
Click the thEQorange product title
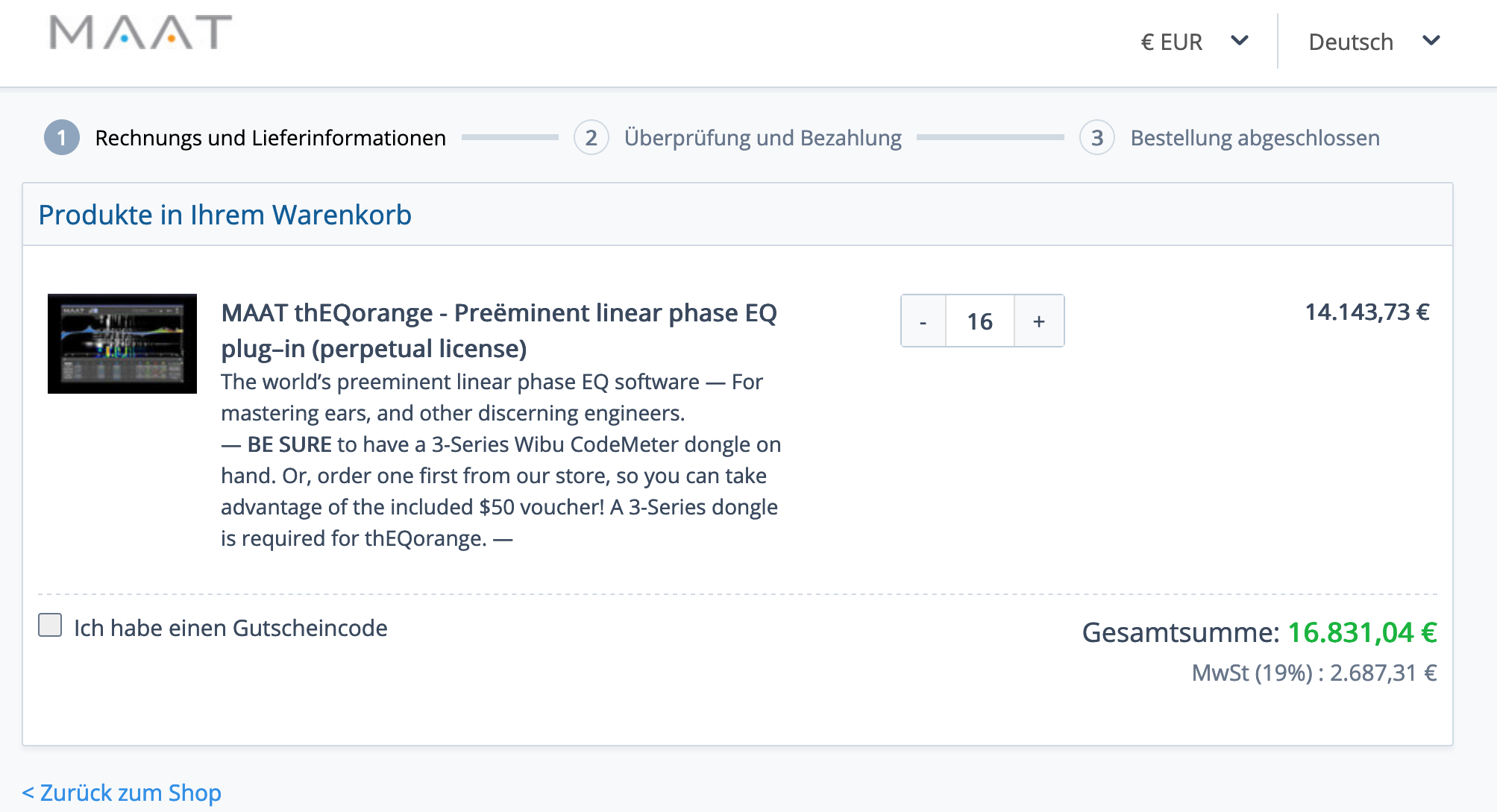(x=498, y=330)
